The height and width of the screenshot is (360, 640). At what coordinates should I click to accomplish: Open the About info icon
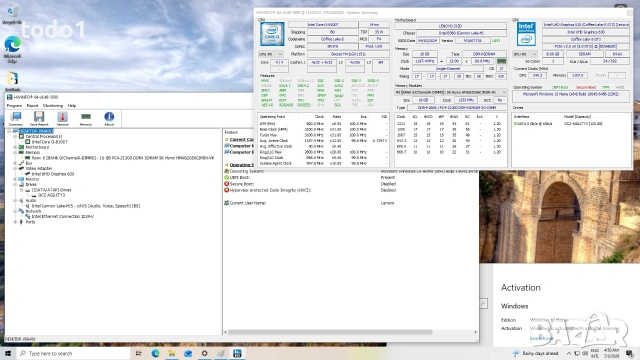click(x=109, y=119)
